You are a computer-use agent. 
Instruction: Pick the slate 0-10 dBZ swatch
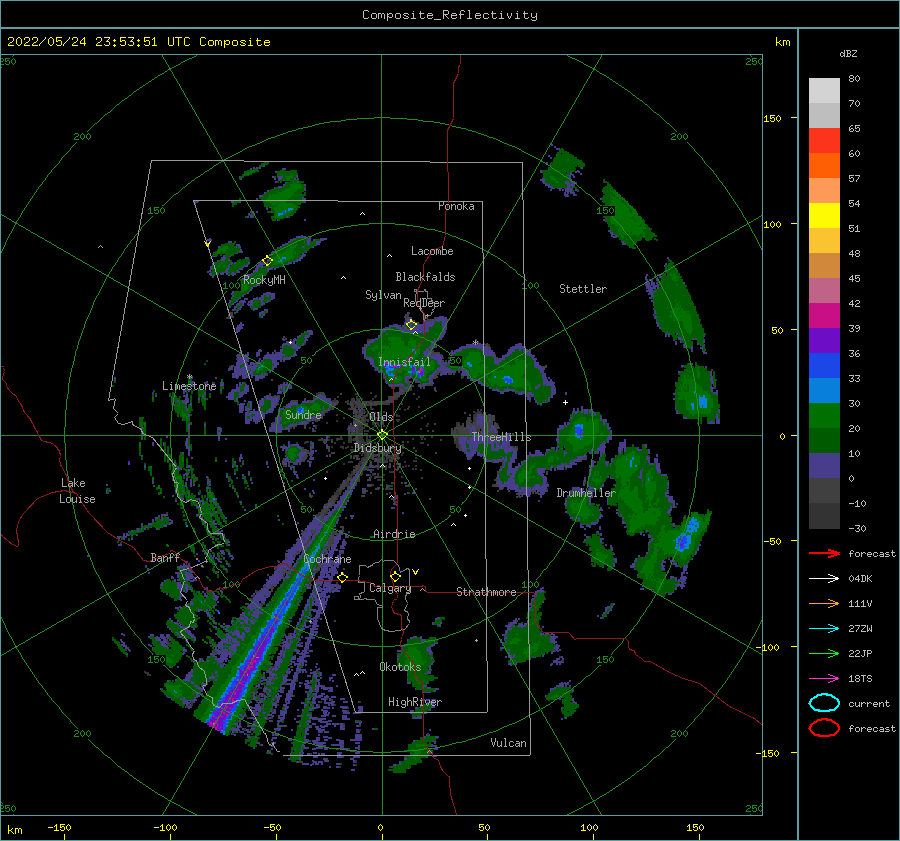824,465
